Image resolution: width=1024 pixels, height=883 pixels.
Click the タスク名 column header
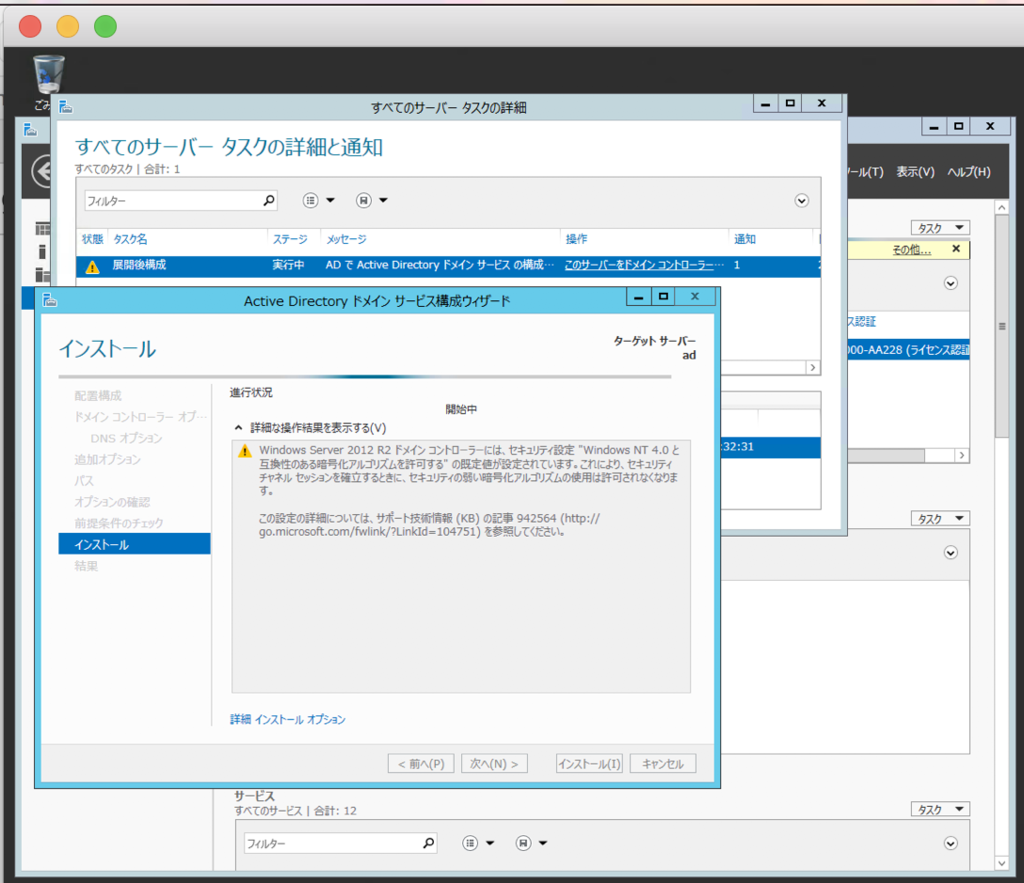[131, 239]
